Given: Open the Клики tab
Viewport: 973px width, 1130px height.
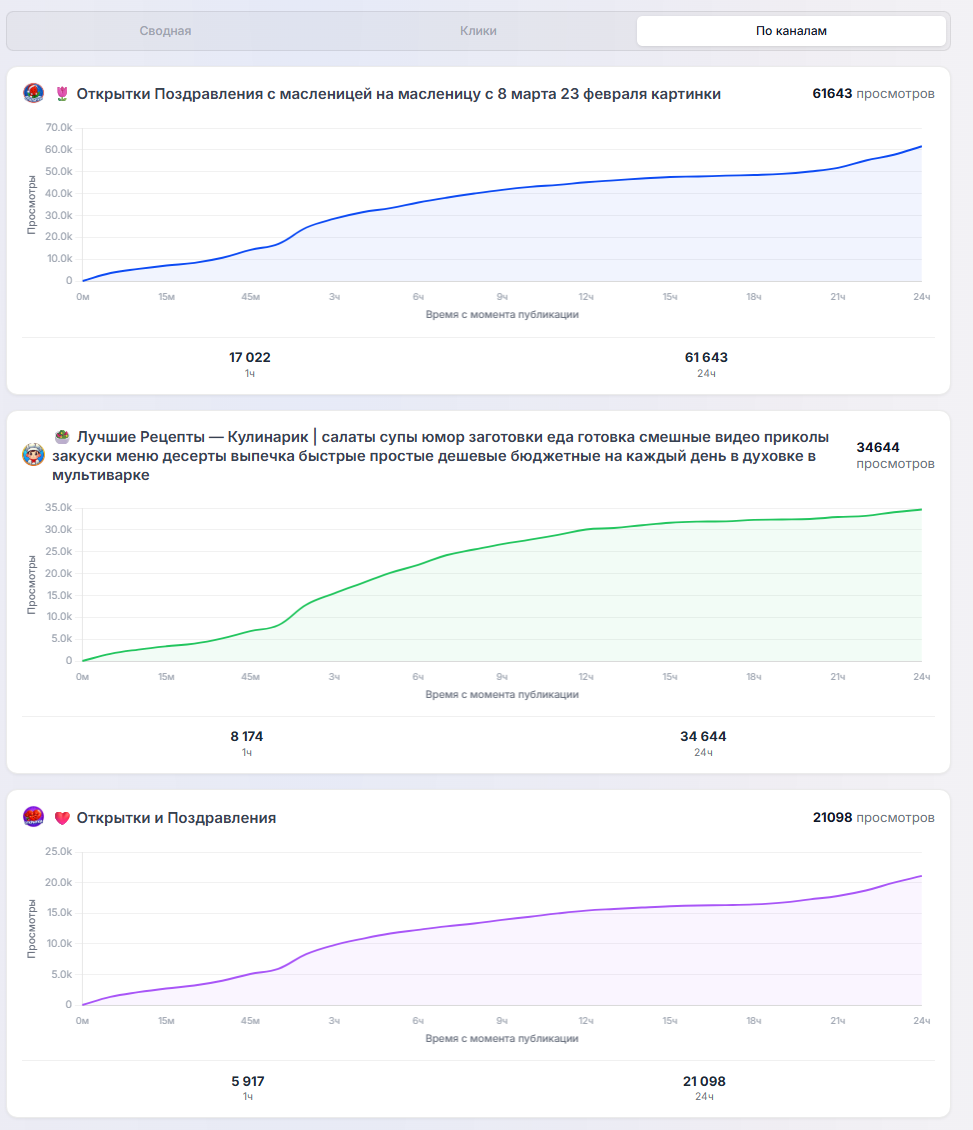Looking at the screenshot, I should 478,31.
